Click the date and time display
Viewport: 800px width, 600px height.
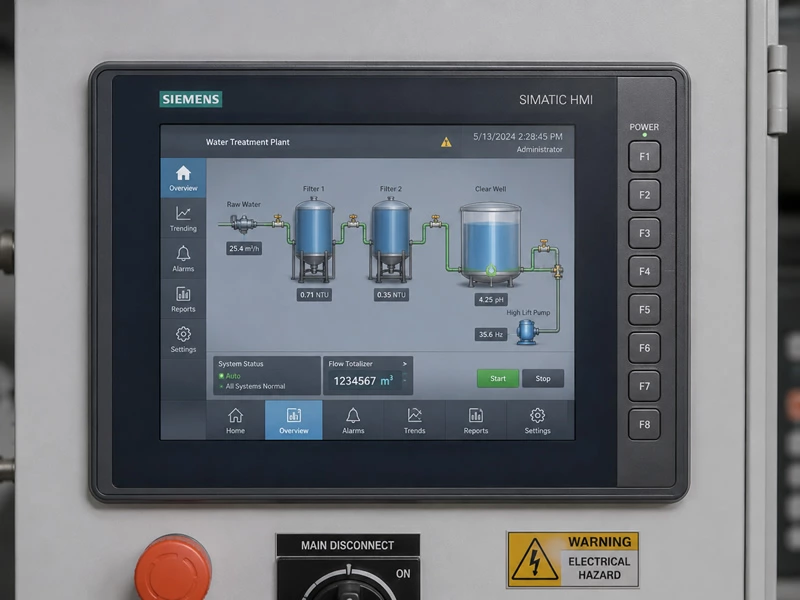517,137
